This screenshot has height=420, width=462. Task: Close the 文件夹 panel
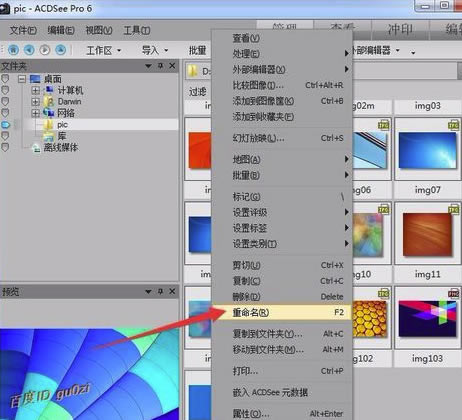(x=172, y=66)
